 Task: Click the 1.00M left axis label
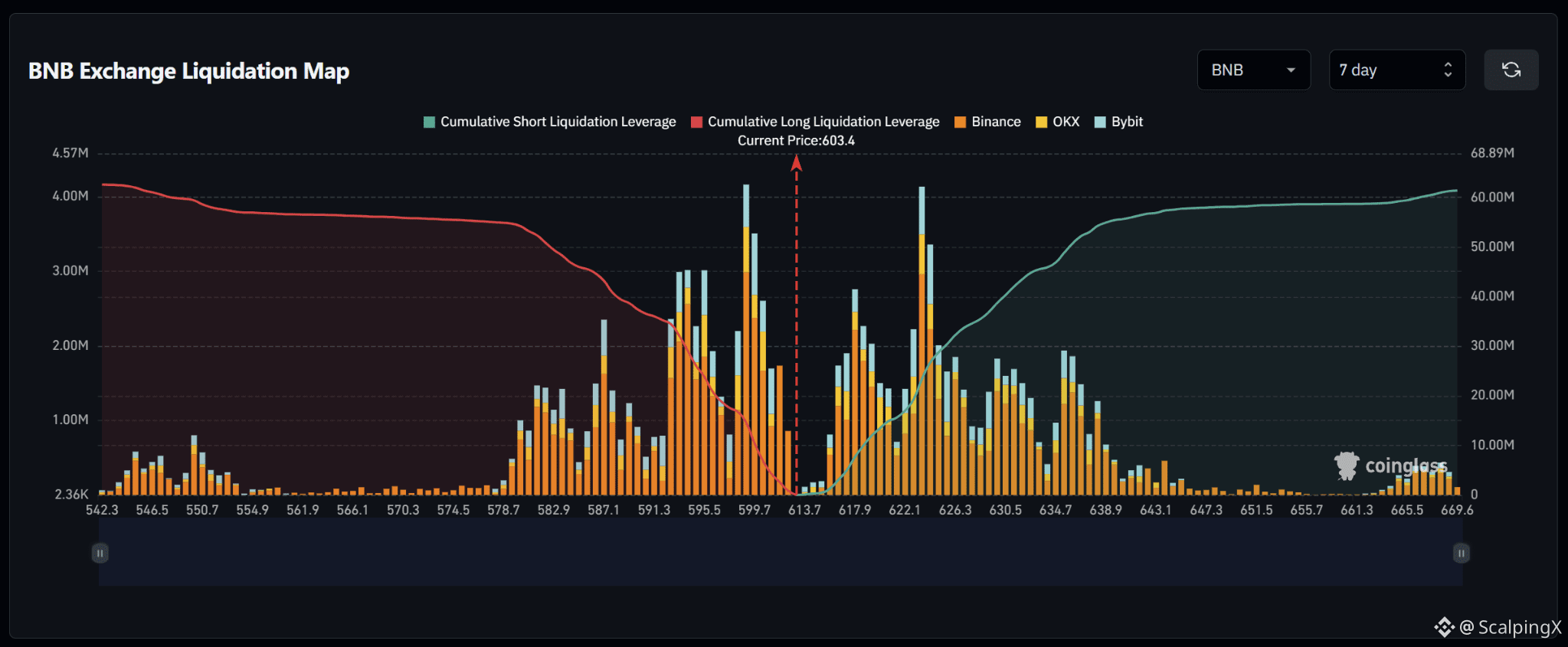coord(70,420)
